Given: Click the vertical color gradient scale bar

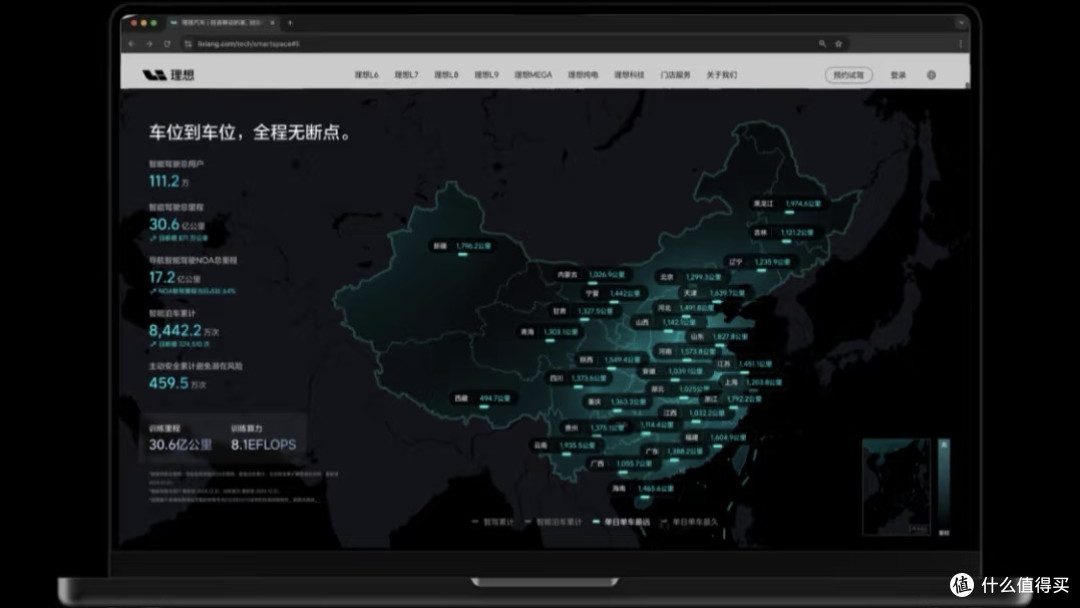Looking at the screenshot, I should [944, 485].
